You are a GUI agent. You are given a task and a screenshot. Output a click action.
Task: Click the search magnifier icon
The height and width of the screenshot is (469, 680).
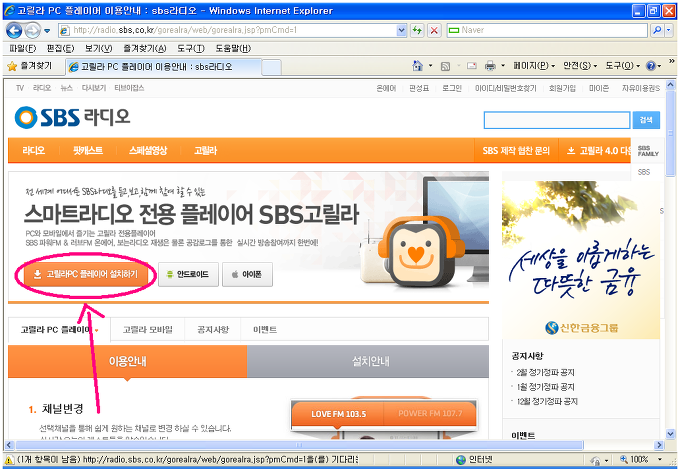(x=657, y=30)
